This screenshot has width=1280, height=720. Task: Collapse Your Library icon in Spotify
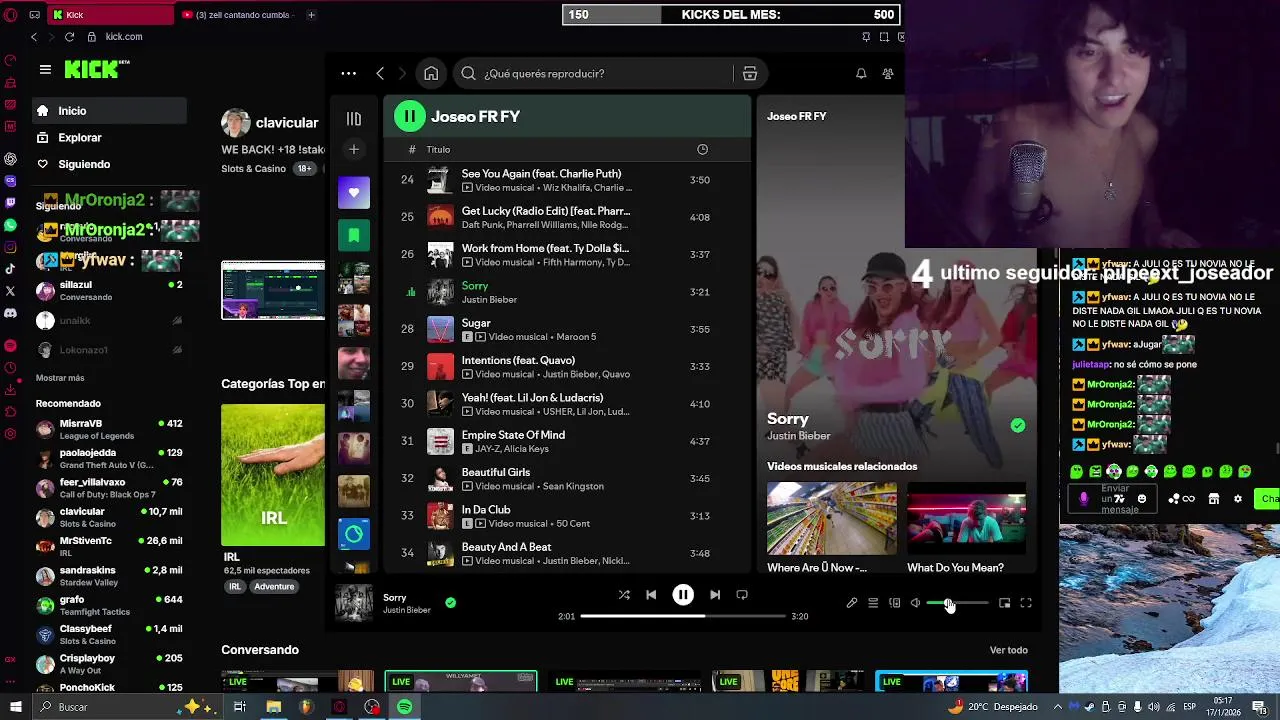pos(353,119)
